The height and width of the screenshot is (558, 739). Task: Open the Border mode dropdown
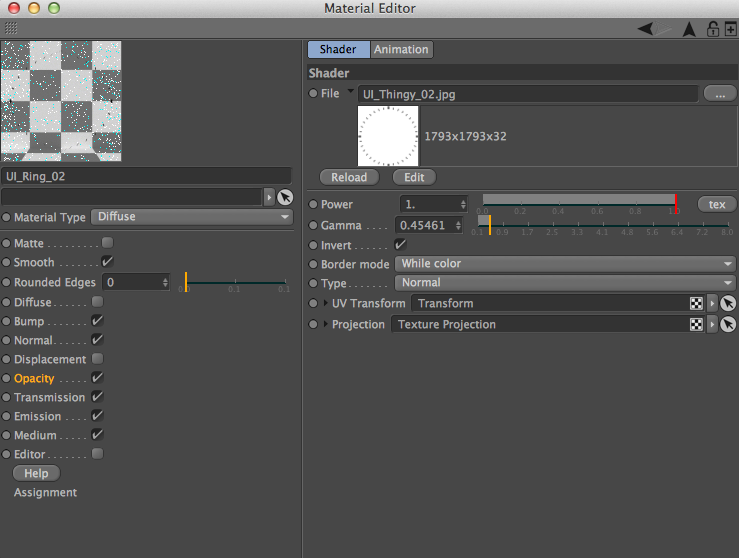tap(565, 263)
